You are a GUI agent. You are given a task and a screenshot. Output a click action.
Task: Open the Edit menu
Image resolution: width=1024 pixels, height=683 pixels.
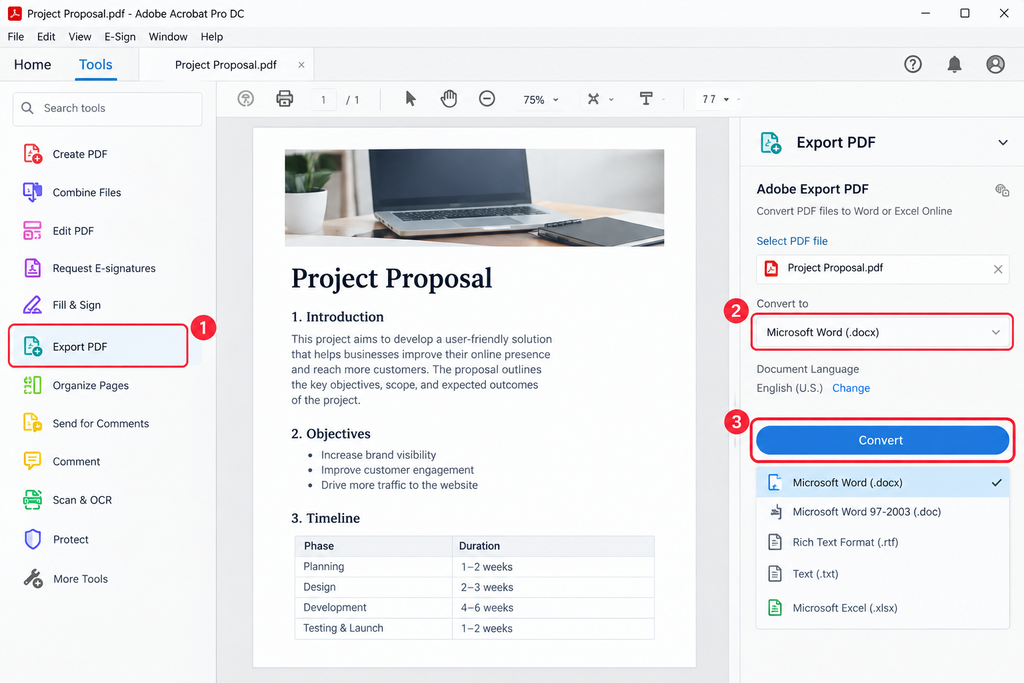tap(46, 37)
